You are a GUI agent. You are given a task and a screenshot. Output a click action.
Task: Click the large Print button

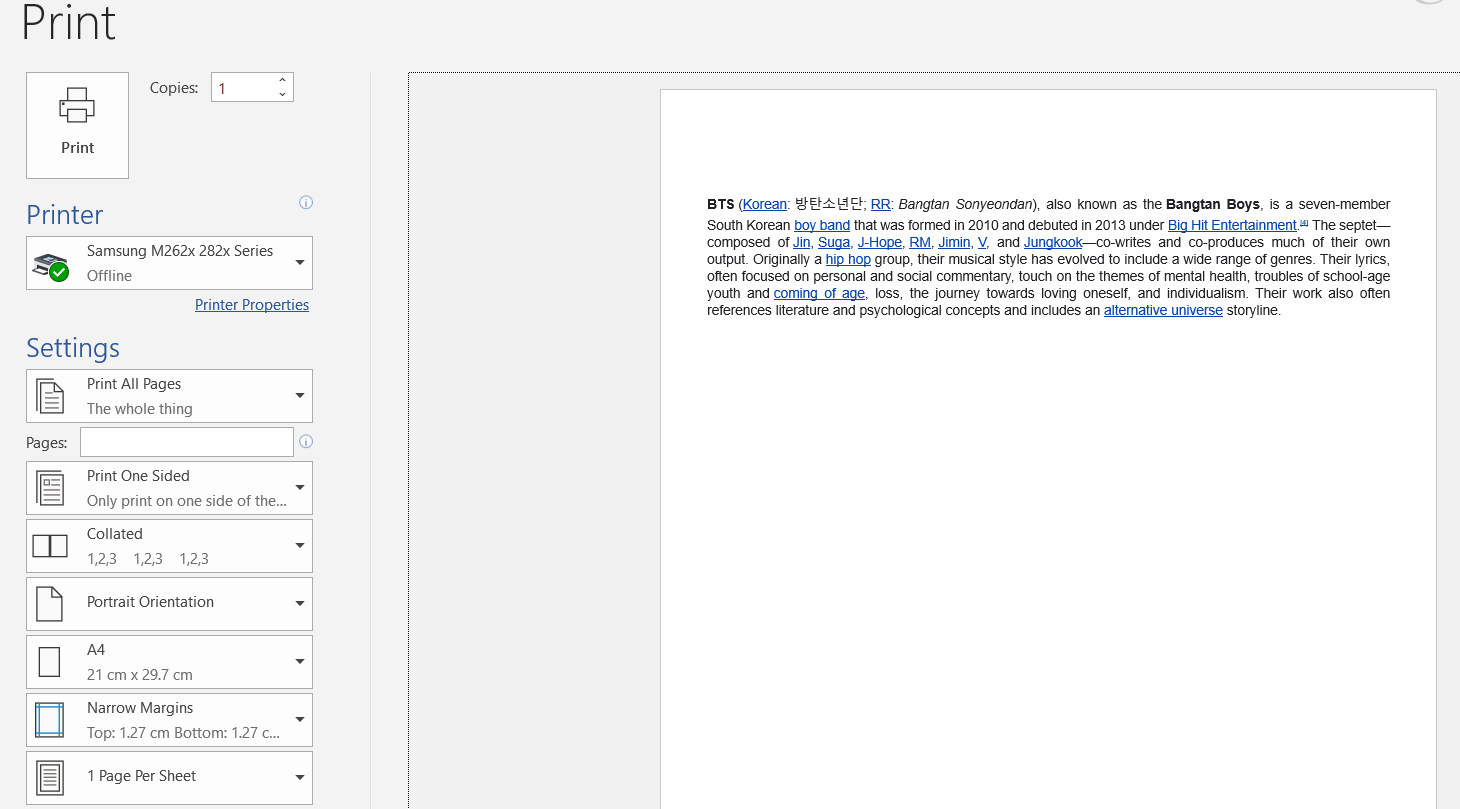[x=77, y=125]
